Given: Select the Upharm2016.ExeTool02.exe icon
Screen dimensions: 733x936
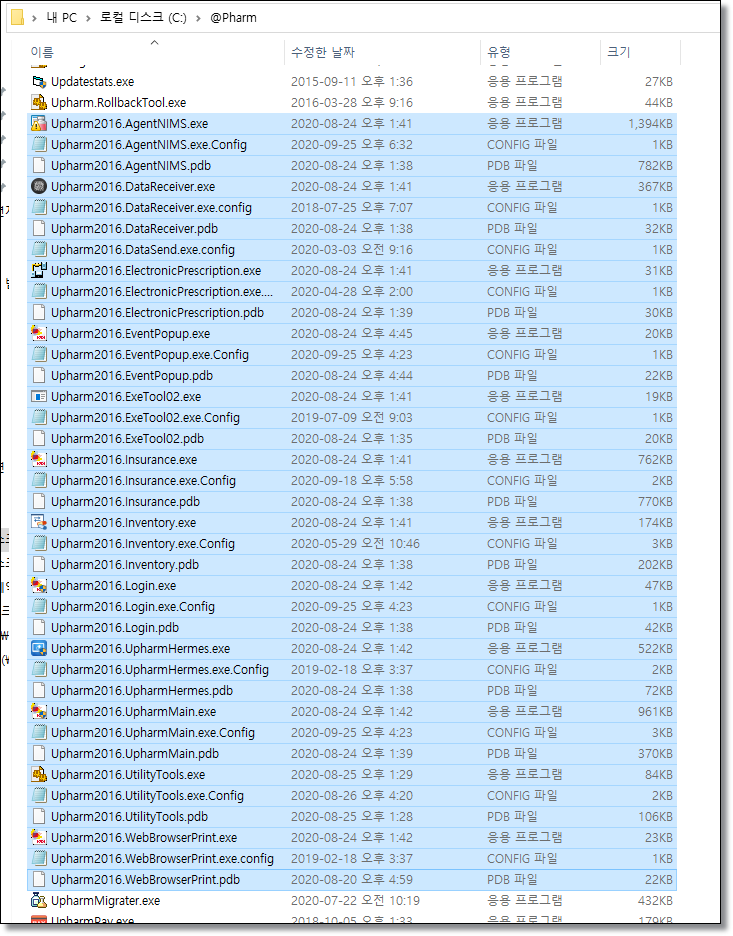Looking at the screenshot, I should click(39, 397).
